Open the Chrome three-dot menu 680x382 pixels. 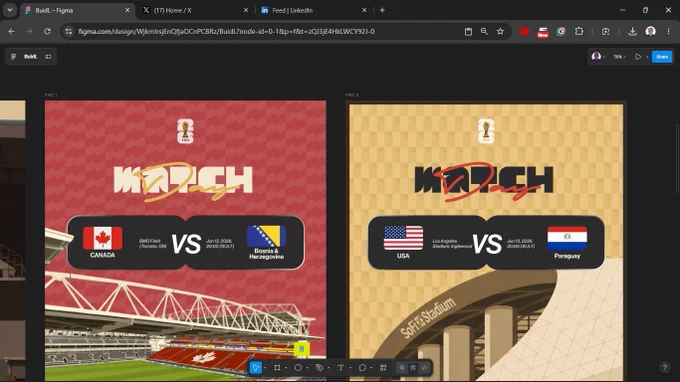[668, 31]
